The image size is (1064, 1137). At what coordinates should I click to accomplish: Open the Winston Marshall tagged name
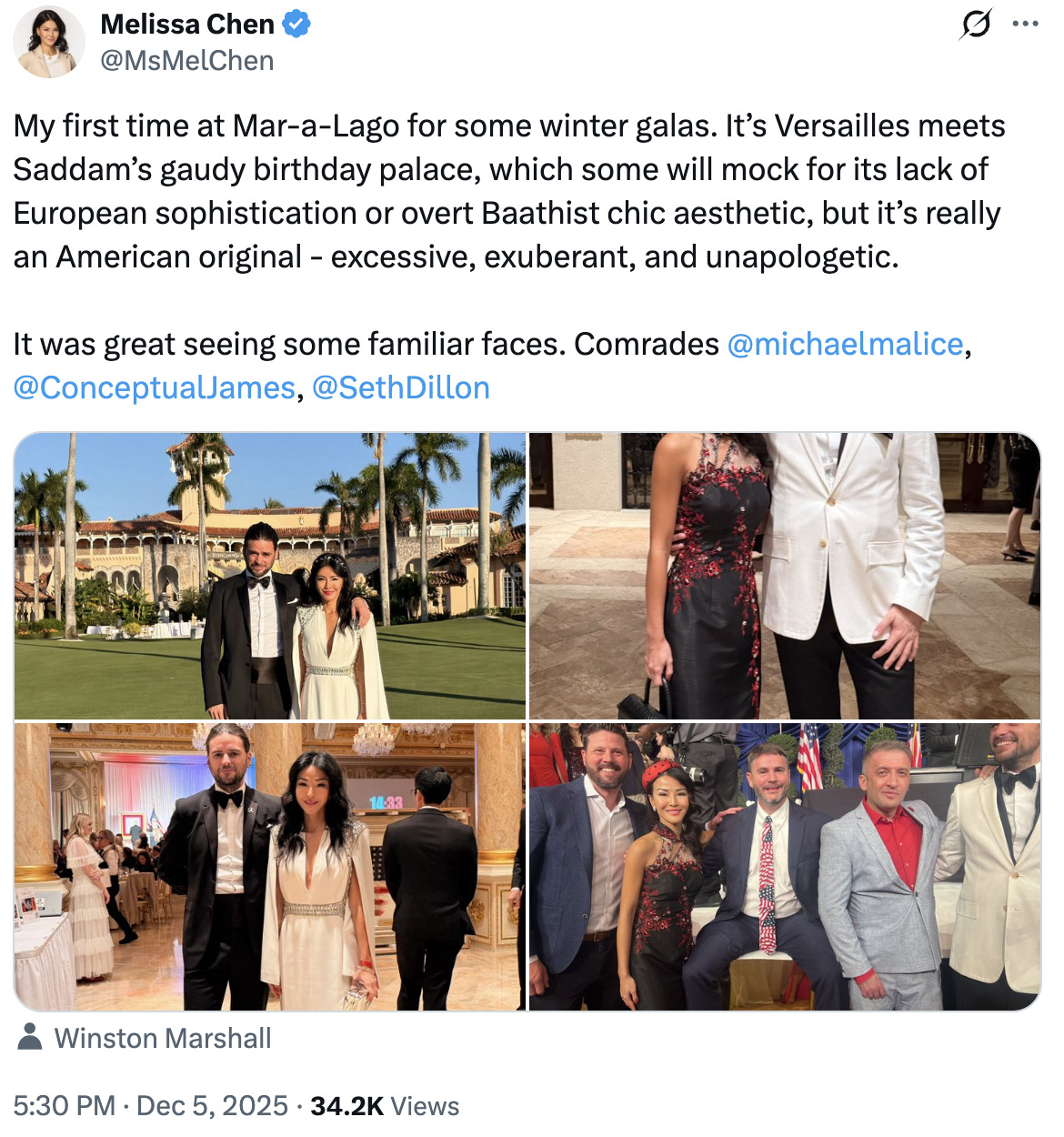click(163, 1039)
